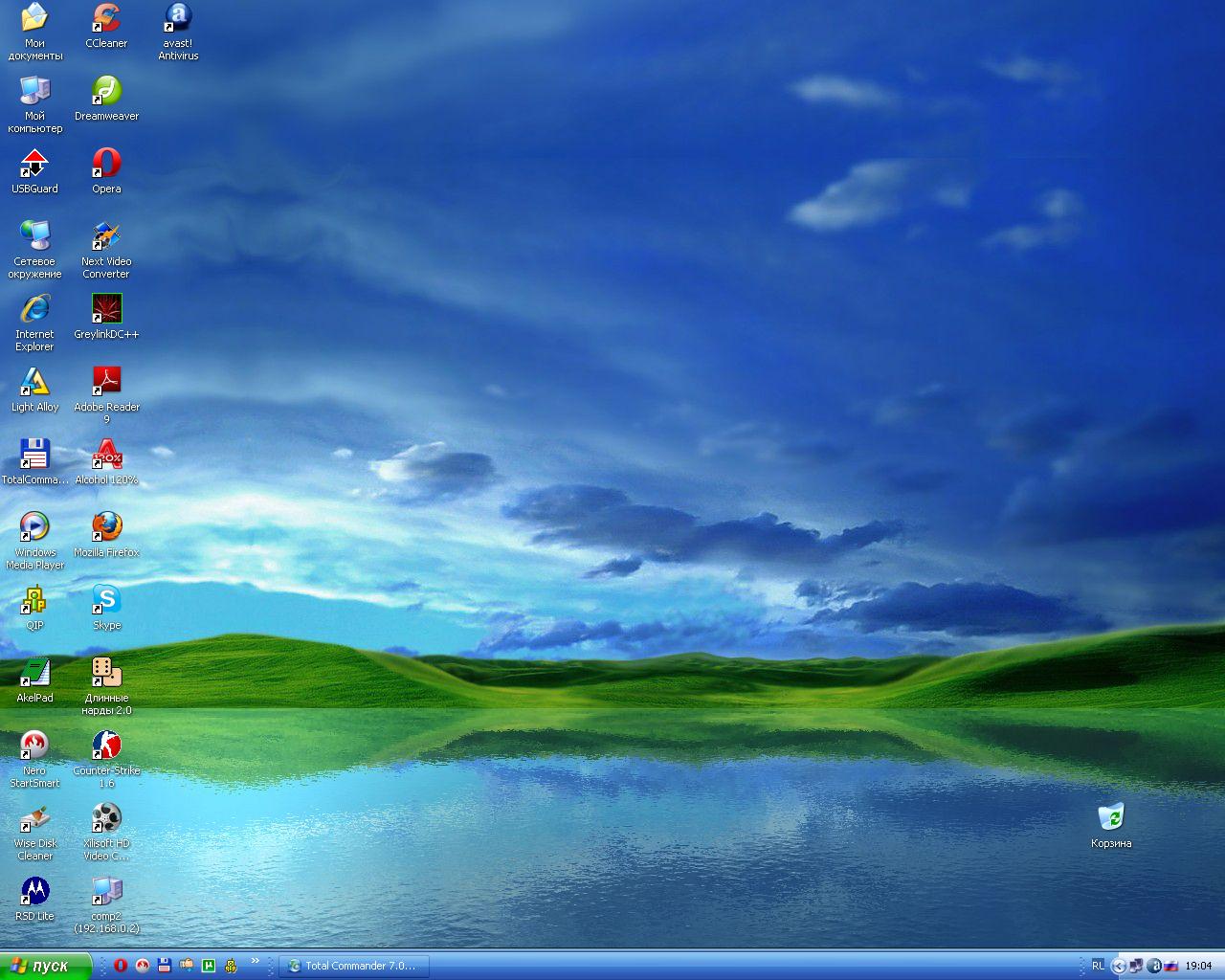Click the 19:04 system clock
The width and height of the screenshot is (1225, 980).
(x=1198, y=966)
